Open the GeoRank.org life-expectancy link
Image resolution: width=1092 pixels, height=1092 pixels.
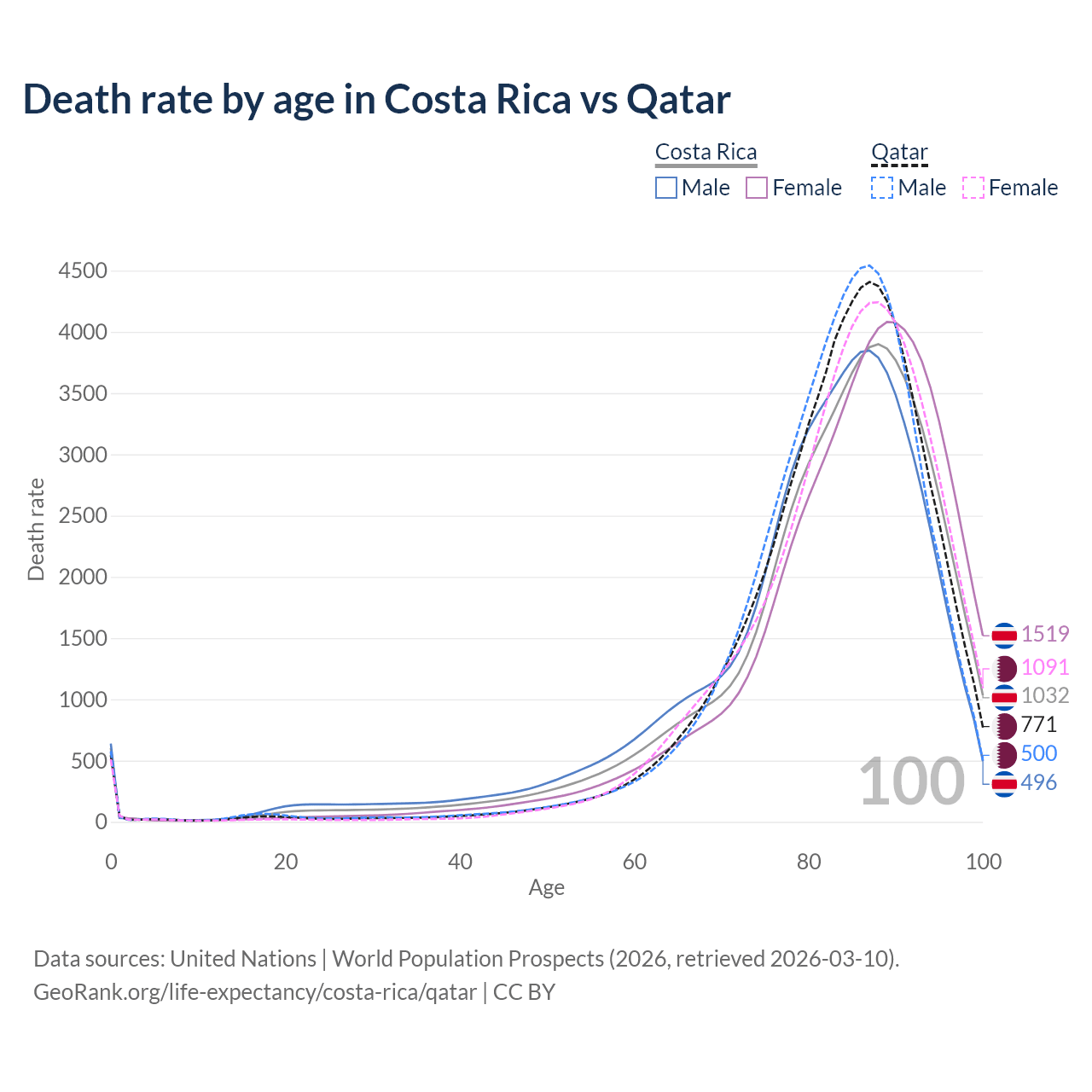click(255, 992)
